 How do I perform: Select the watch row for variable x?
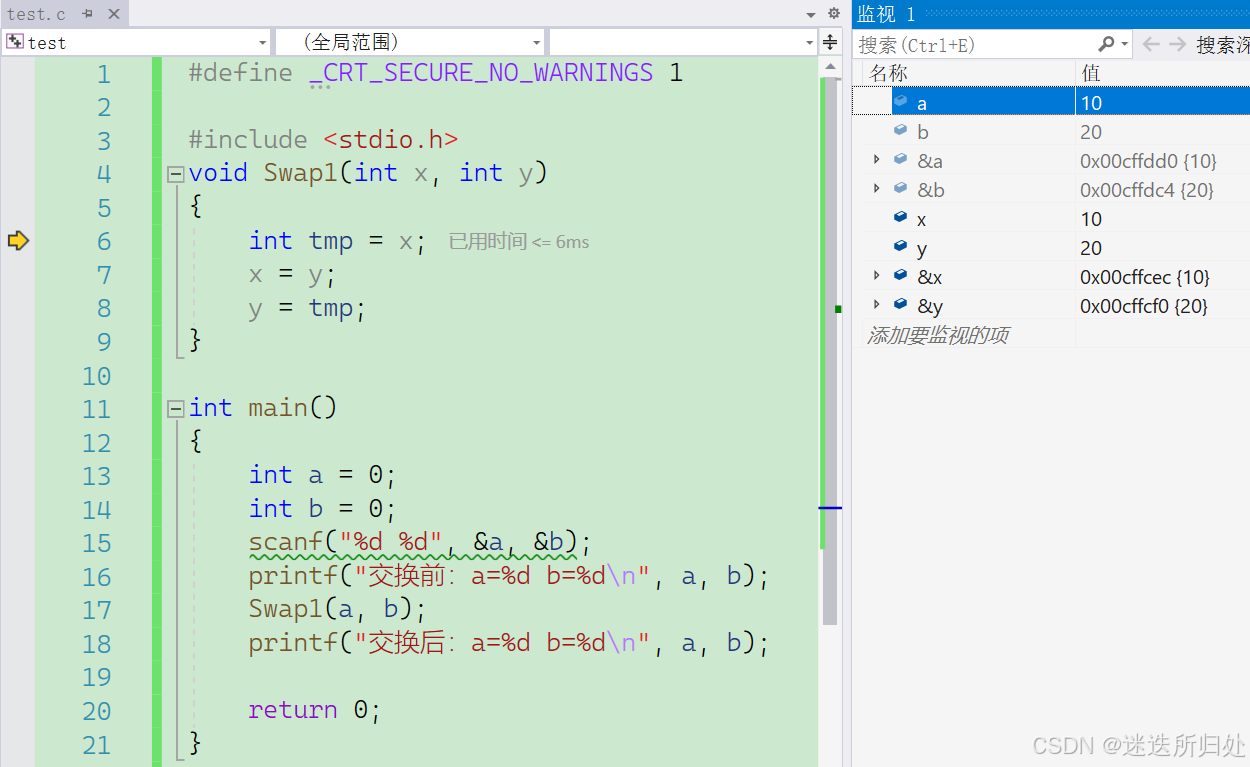point(1051,218)
